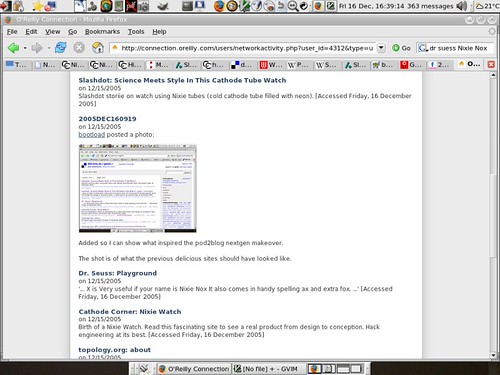Screen dimensions: 500x375
Task: Open the Wikipedia 'W P...' tab
Action: click(299, 65)
